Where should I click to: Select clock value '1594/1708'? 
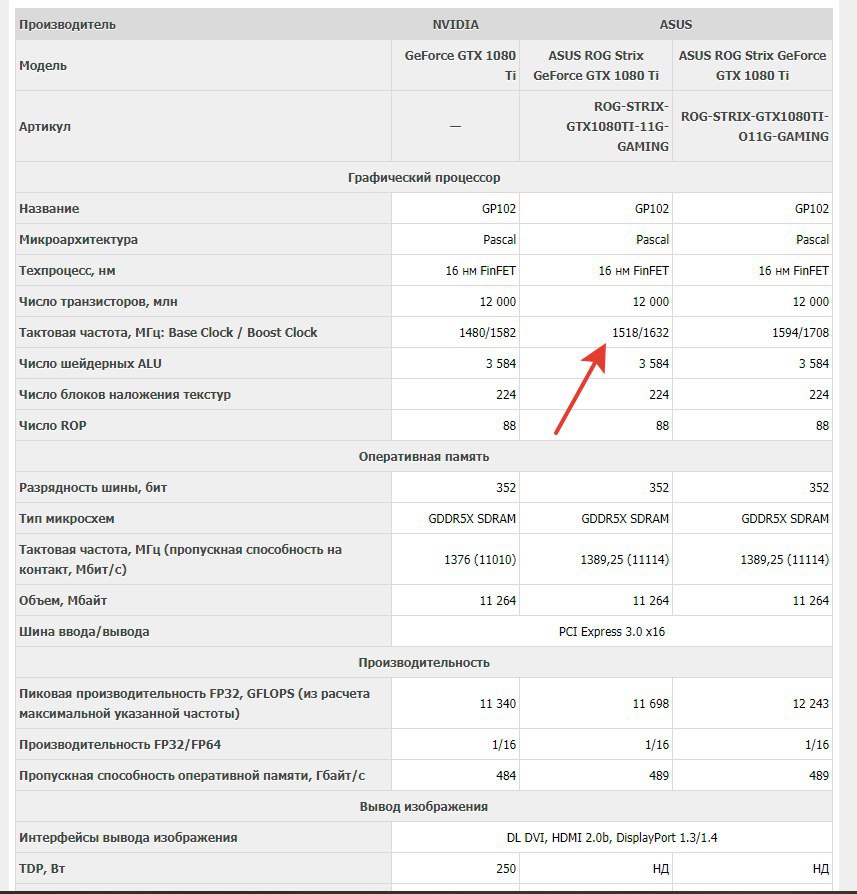(801, 332)
